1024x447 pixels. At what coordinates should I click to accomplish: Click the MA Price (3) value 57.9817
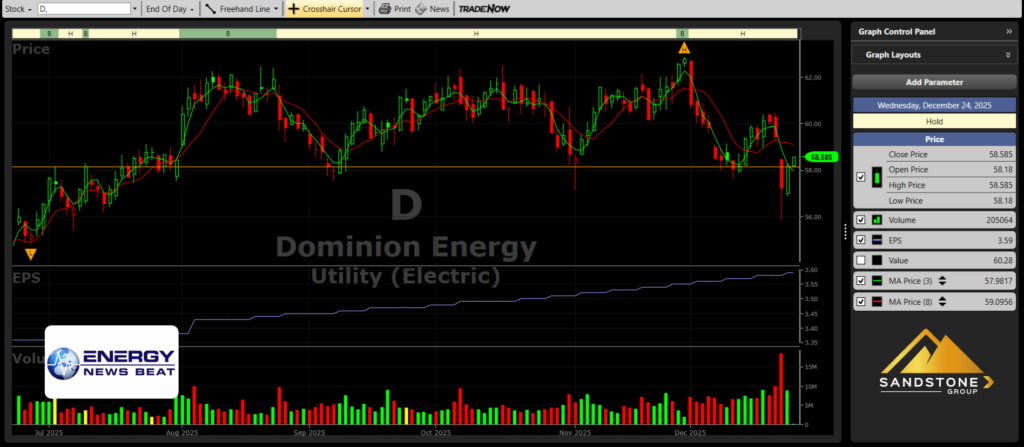pyautogui.click(x=999, y=282)
